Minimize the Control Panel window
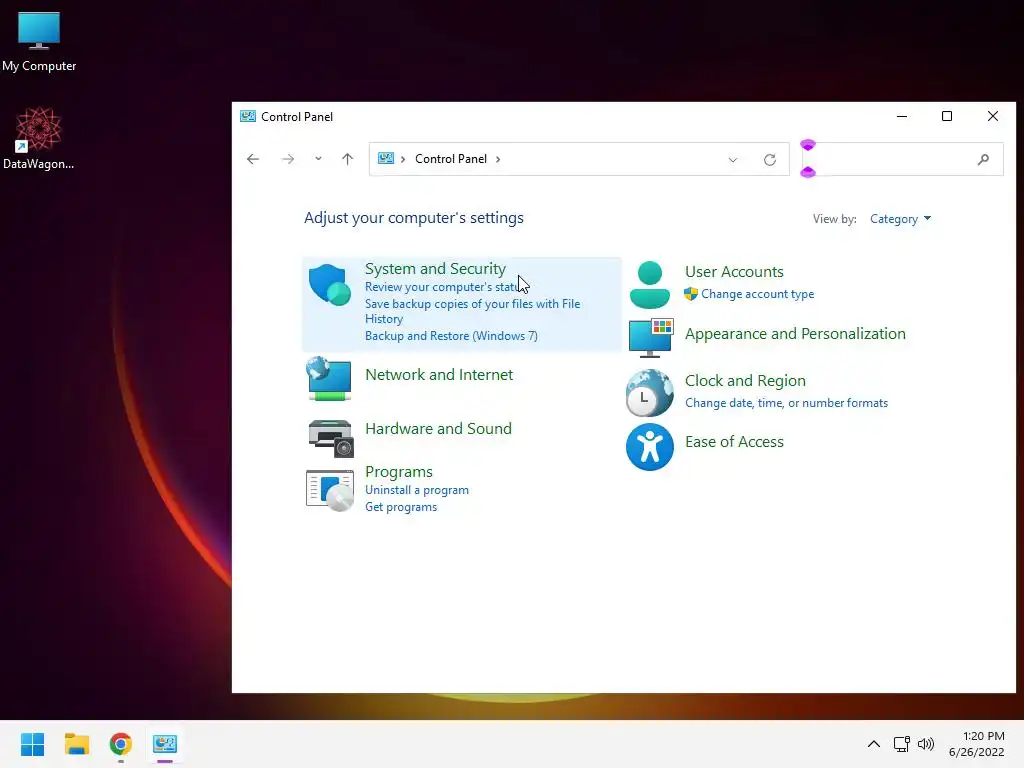Image resolution: width=1024 pixels, height=768 pixels. pos(902,116)
